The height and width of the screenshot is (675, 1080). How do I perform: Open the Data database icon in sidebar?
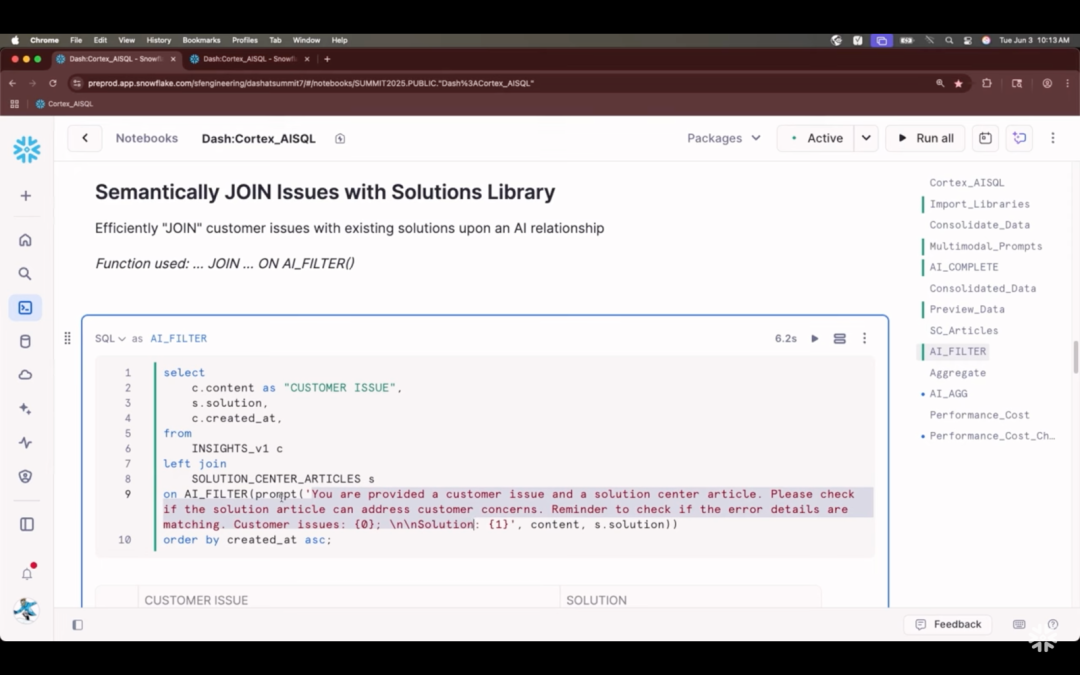coord(25,341)
